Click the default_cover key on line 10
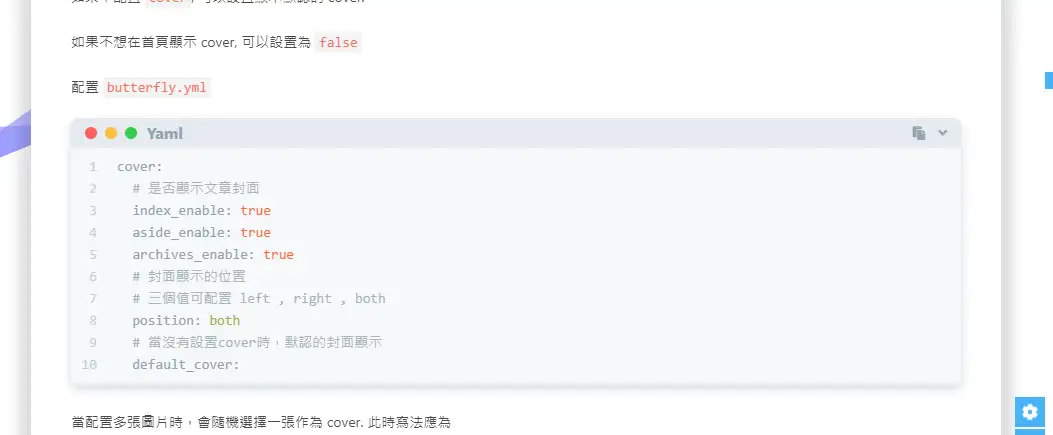This screenshot has width=1053, height=435. pos(185,365)
